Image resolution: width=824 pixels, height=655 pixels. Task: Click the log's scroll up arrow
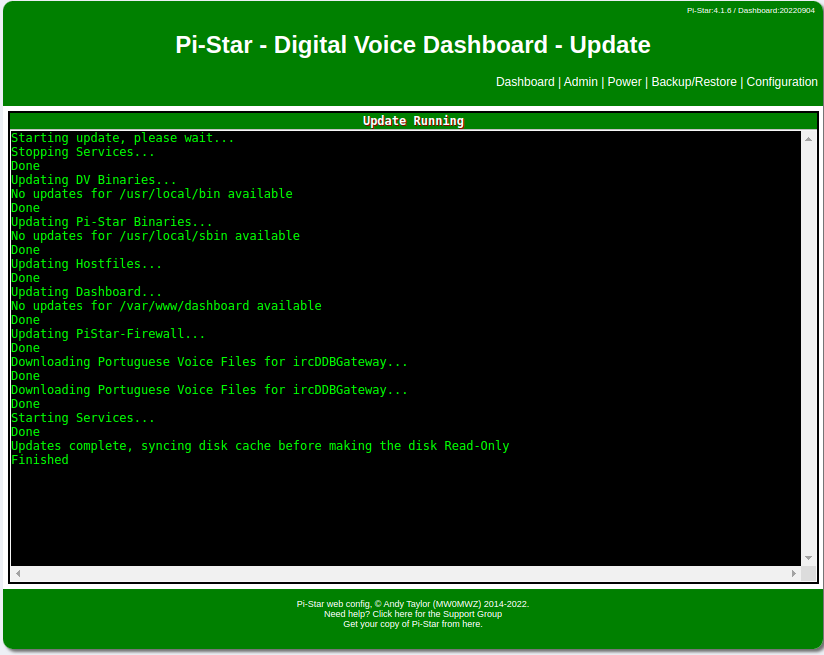tap(808, 138)
